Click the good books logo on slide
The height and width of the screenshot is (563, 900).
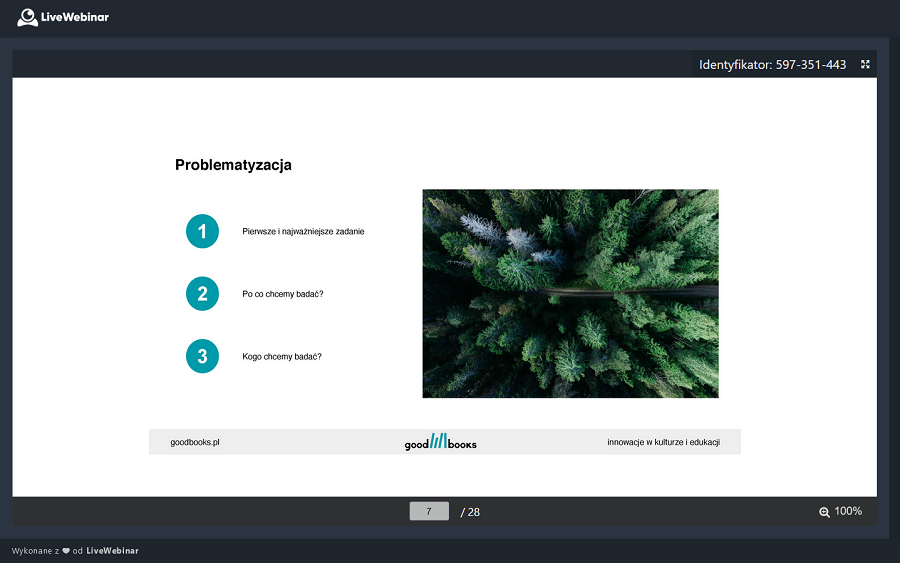(440, 441)
